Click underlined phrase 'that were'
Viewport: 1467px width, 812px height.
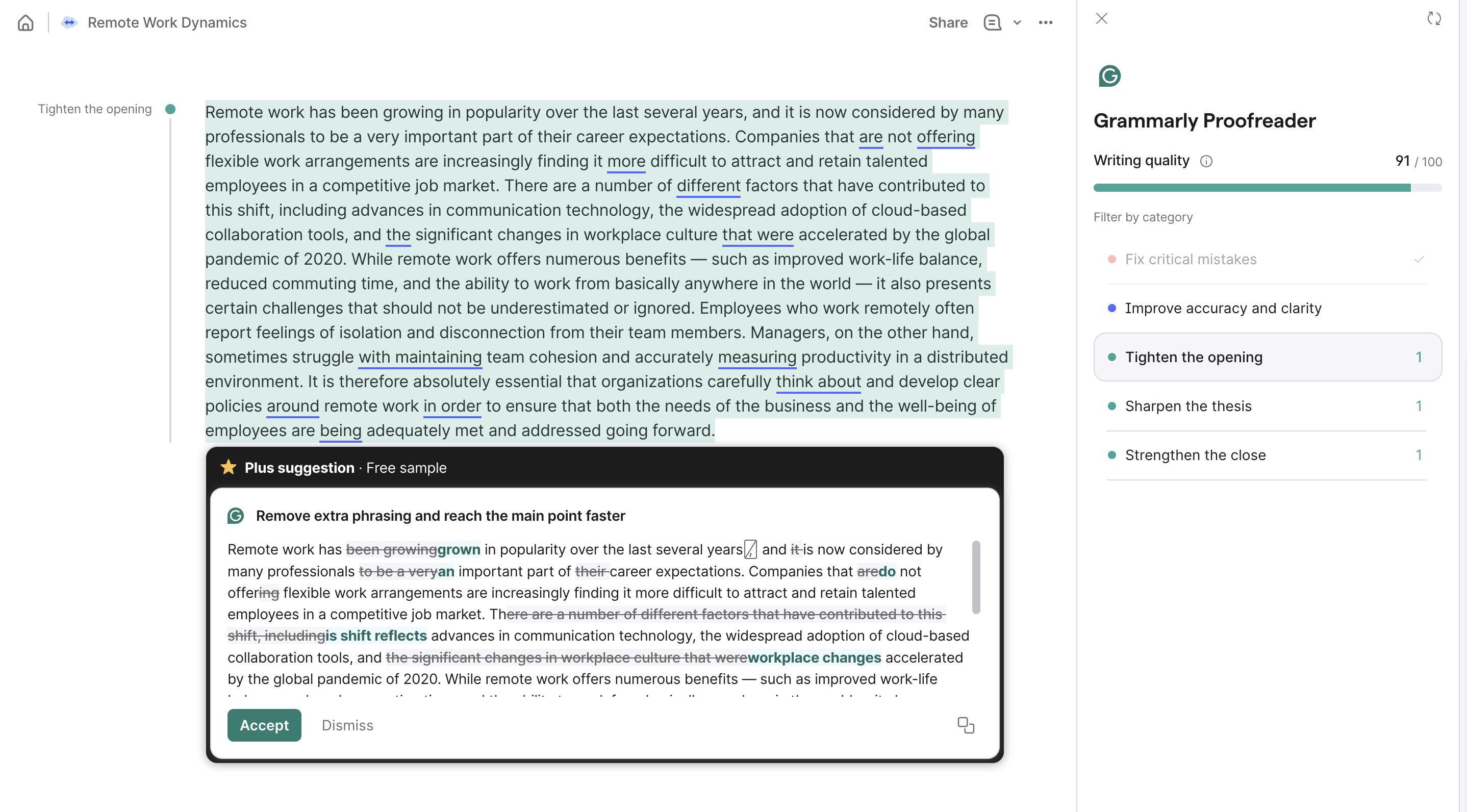pos(757,235)
